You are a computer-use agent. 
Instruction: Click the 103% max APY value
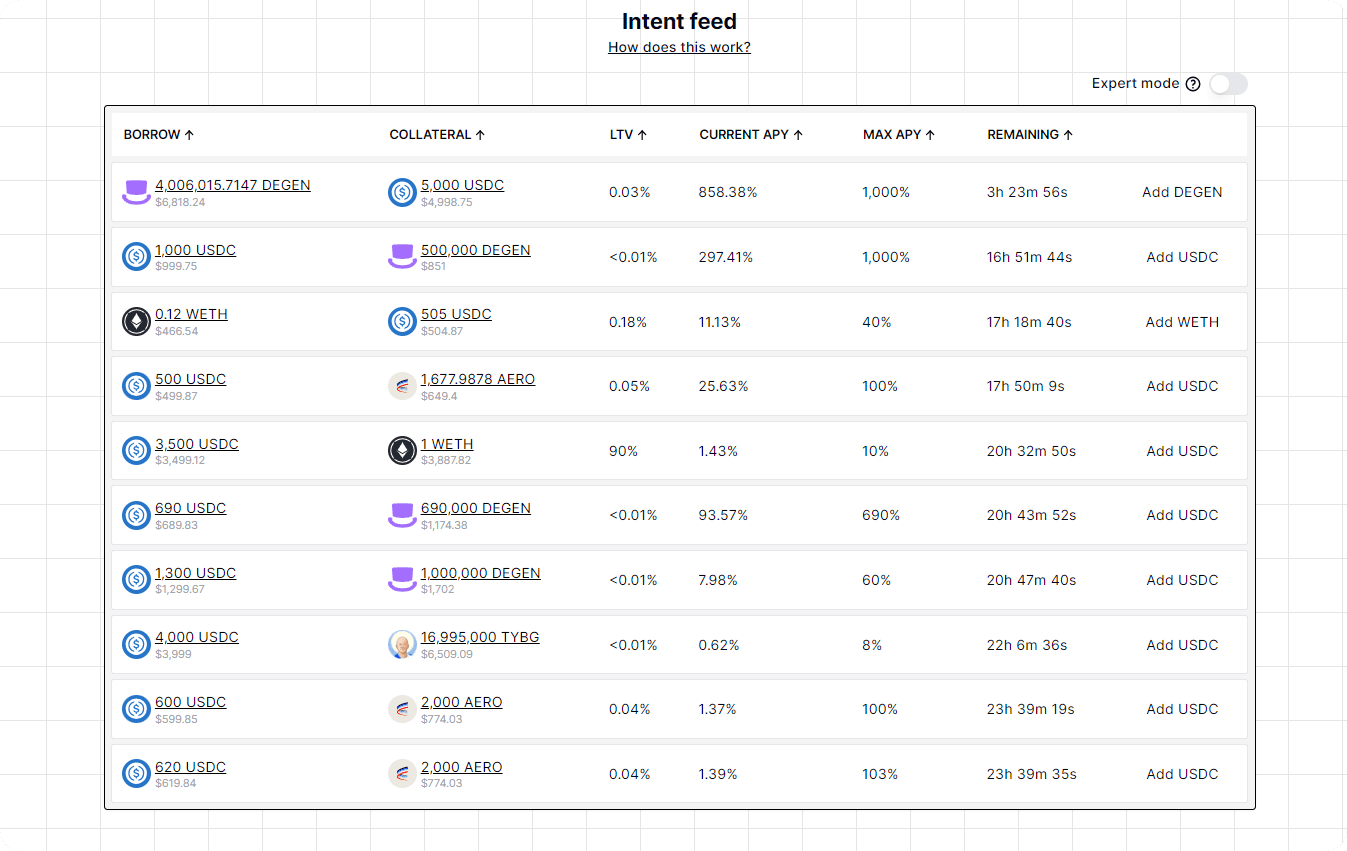[x=880, y=774]
